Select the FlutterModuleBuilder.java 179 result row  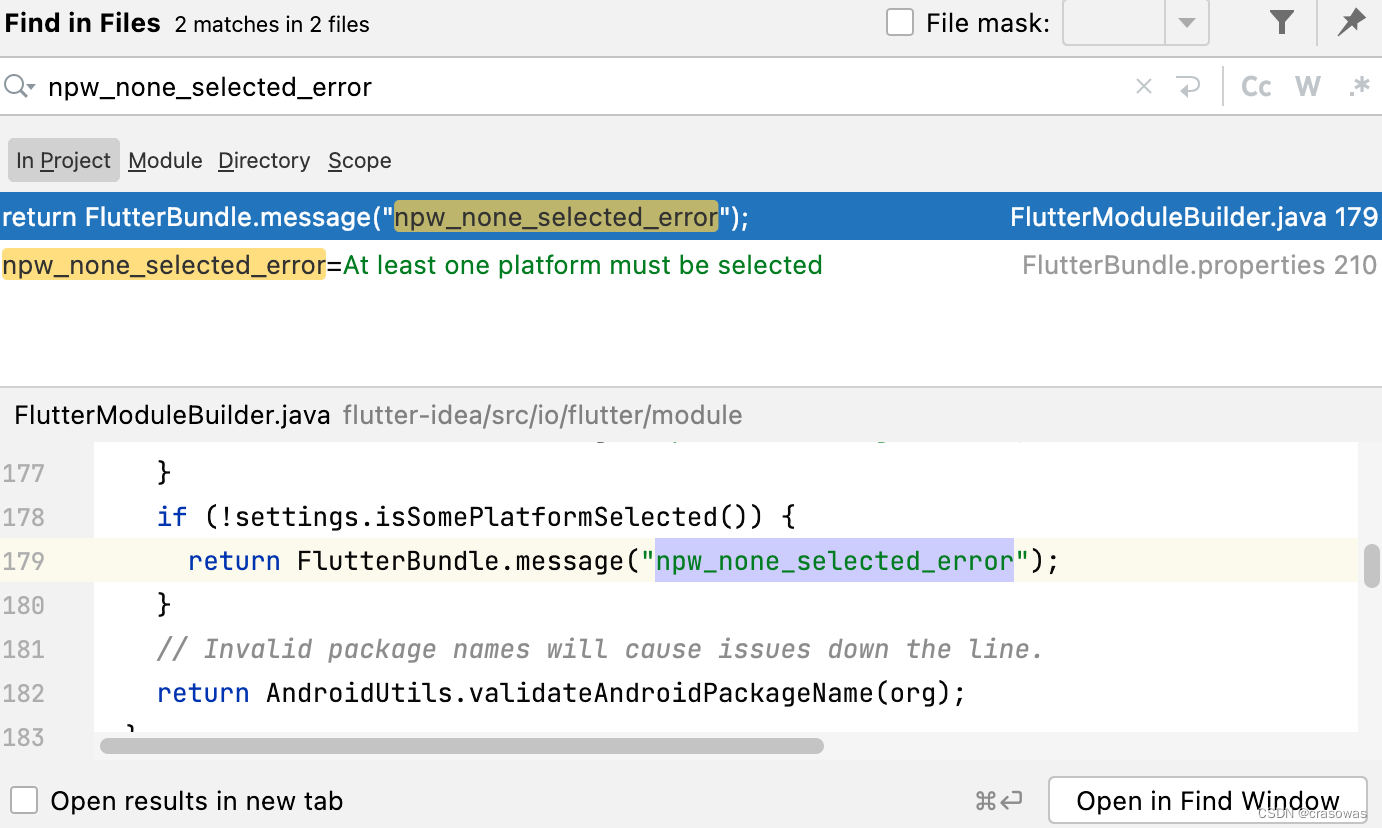(x=691, y=217)
